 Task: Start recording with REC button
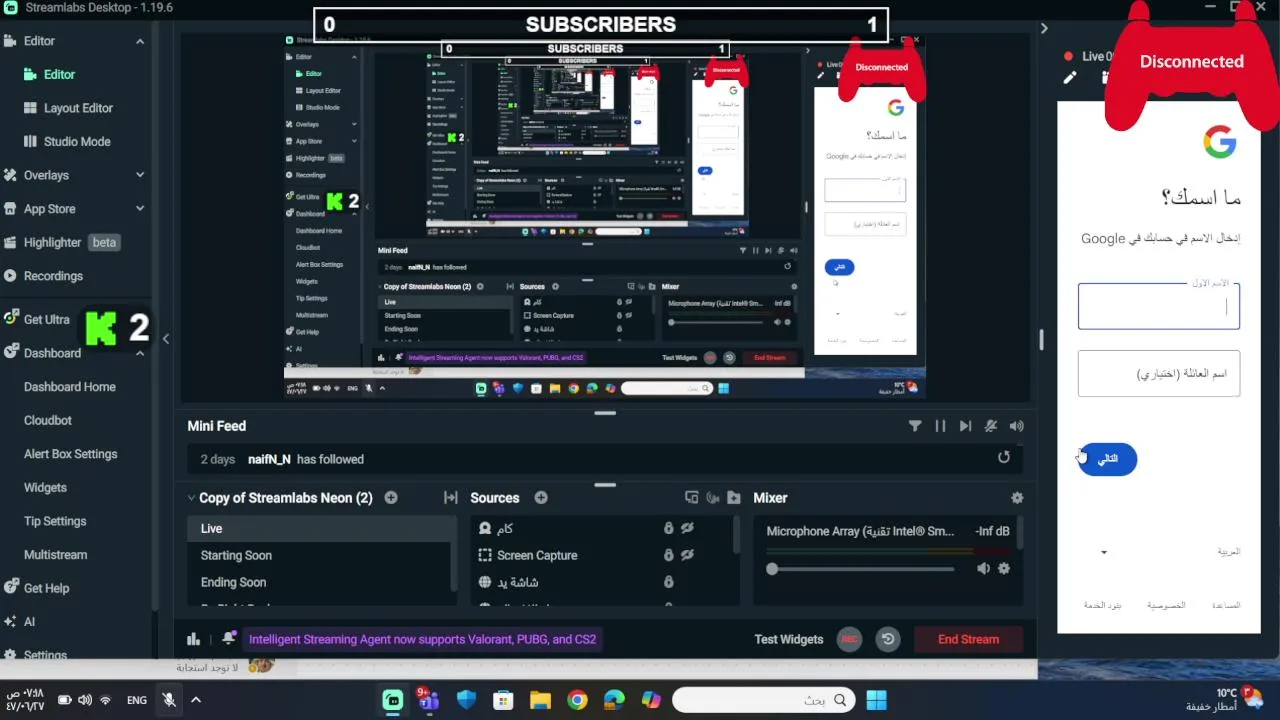click(x=849, y=639)
